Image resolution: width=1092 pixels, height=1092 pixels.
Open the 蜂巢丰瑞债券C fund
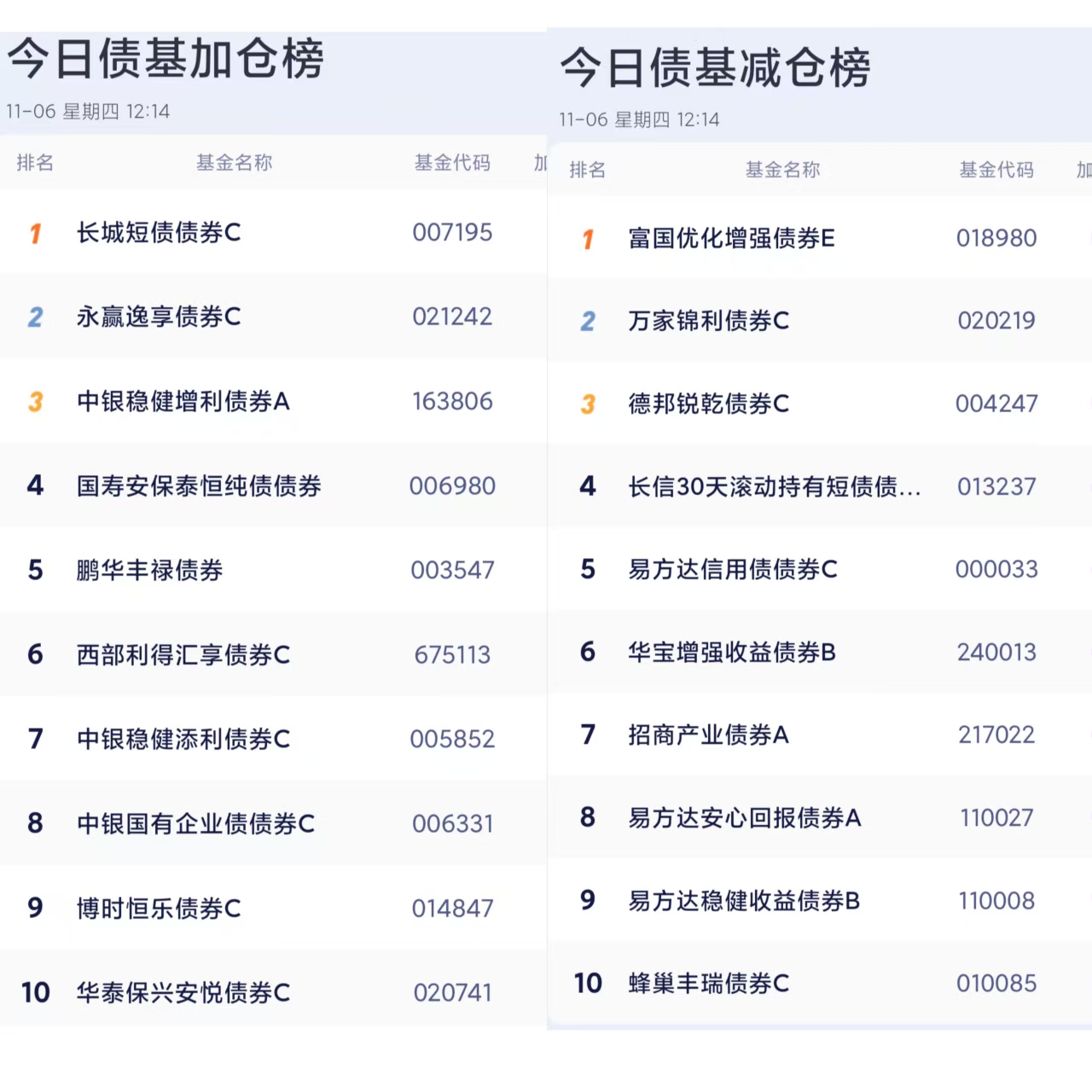[x=708, y=984]
